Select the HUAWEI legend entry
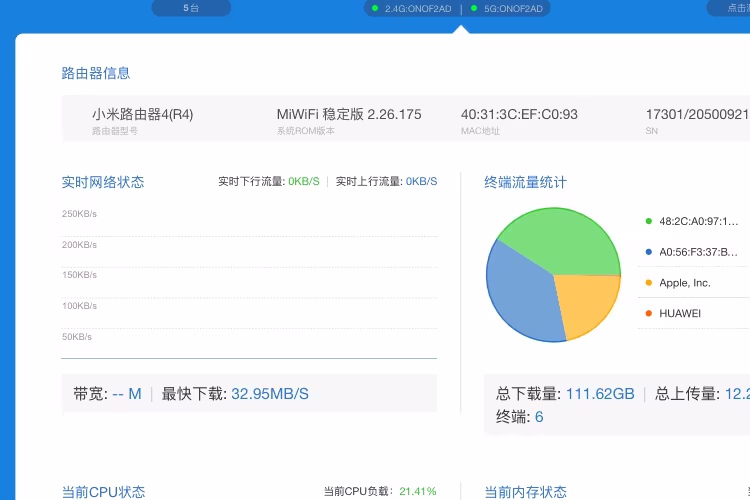The height and width of the screenshot is (500, 750). pyautogui.click(x=680, y=313)
